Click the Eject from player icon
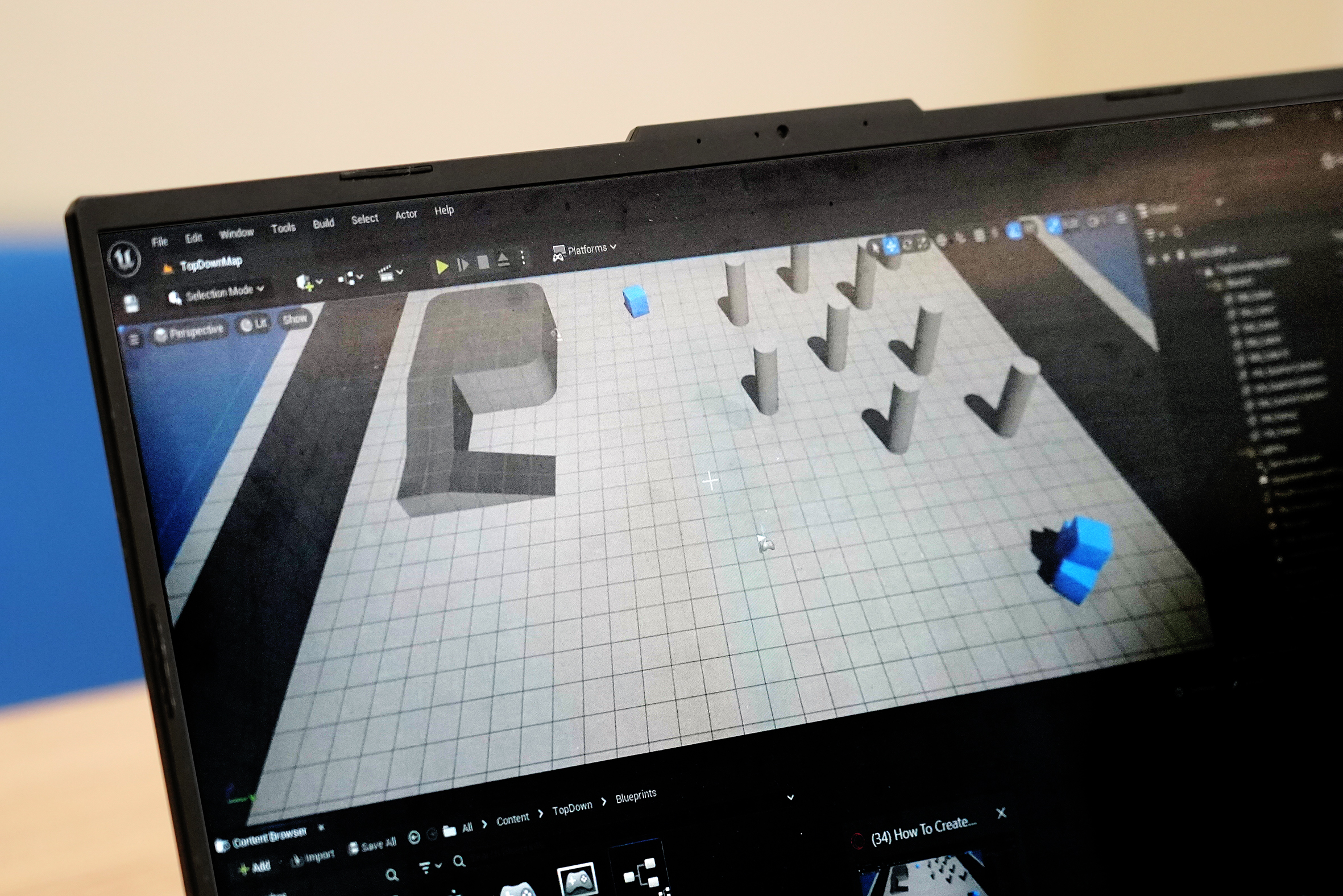Viewport: 1343px width, 896px height. 503,260
